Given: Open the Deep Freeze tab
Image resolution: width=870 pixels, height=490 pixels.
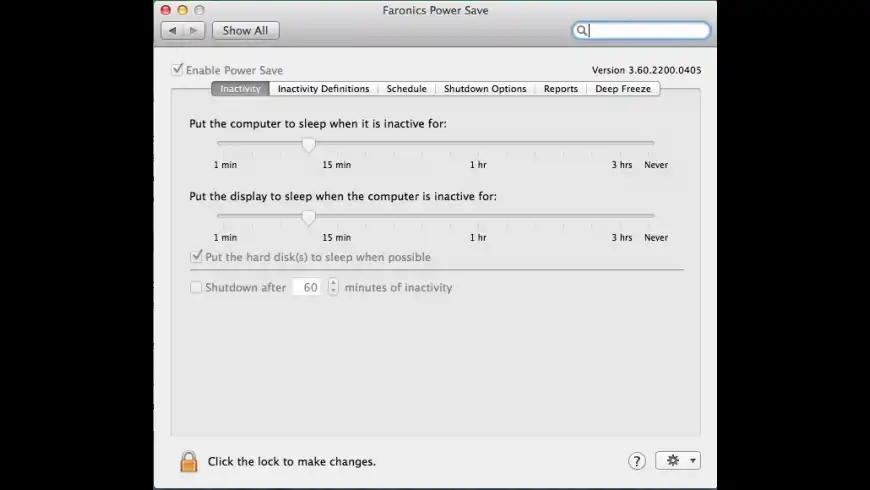Looking at the screenshot, I should click(623, 89).
